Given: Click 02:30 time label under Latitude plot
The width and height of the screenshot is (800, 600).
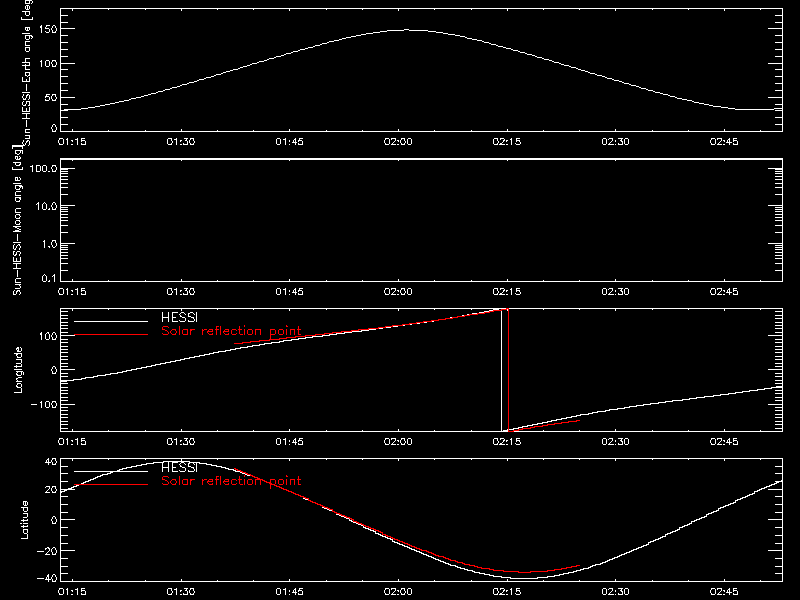Looking at the screenshot, I should tap(615, 591).
